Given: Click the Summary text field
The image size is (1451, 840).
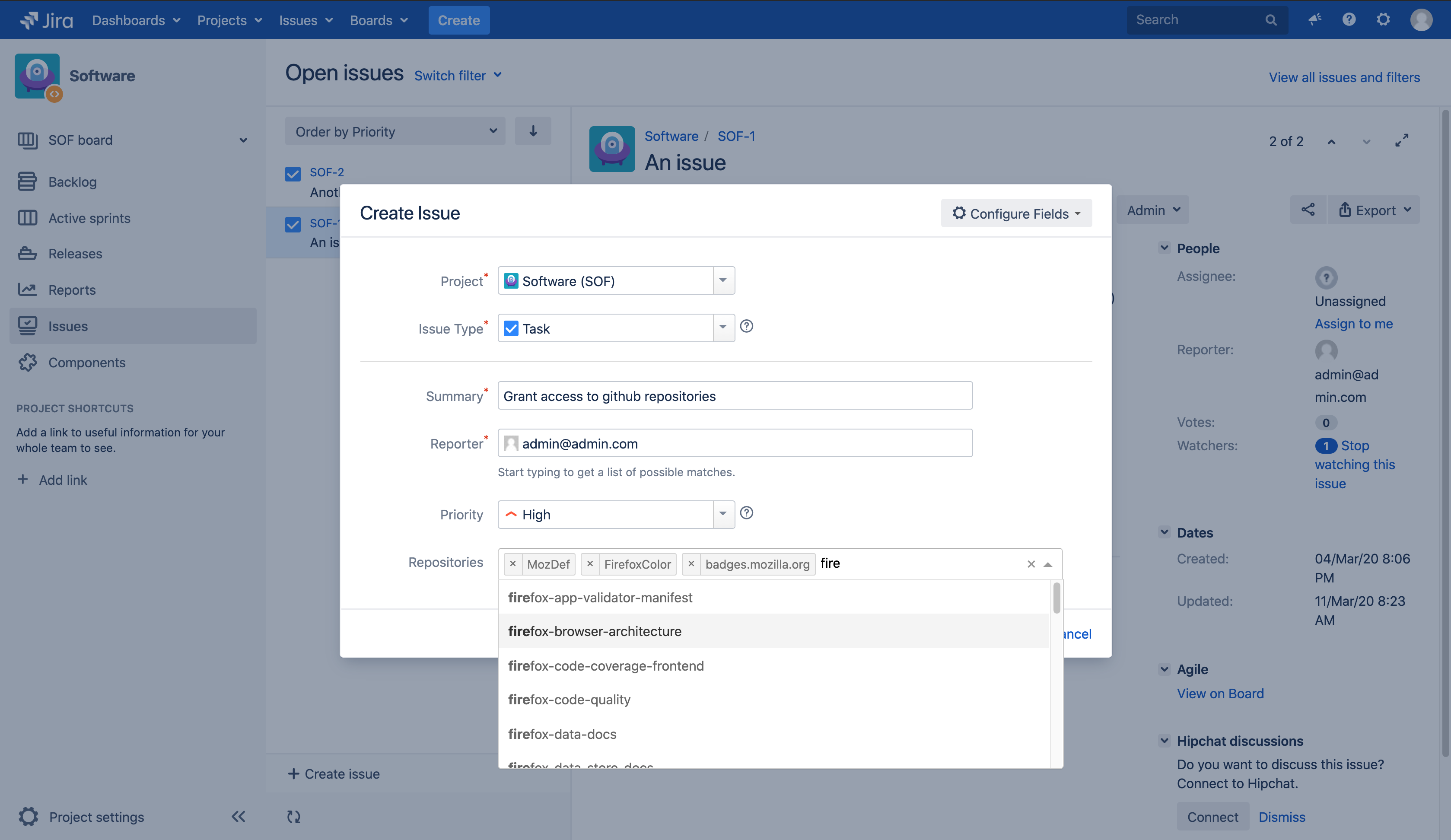Looking at the screenshot, I should click(735, 395).
